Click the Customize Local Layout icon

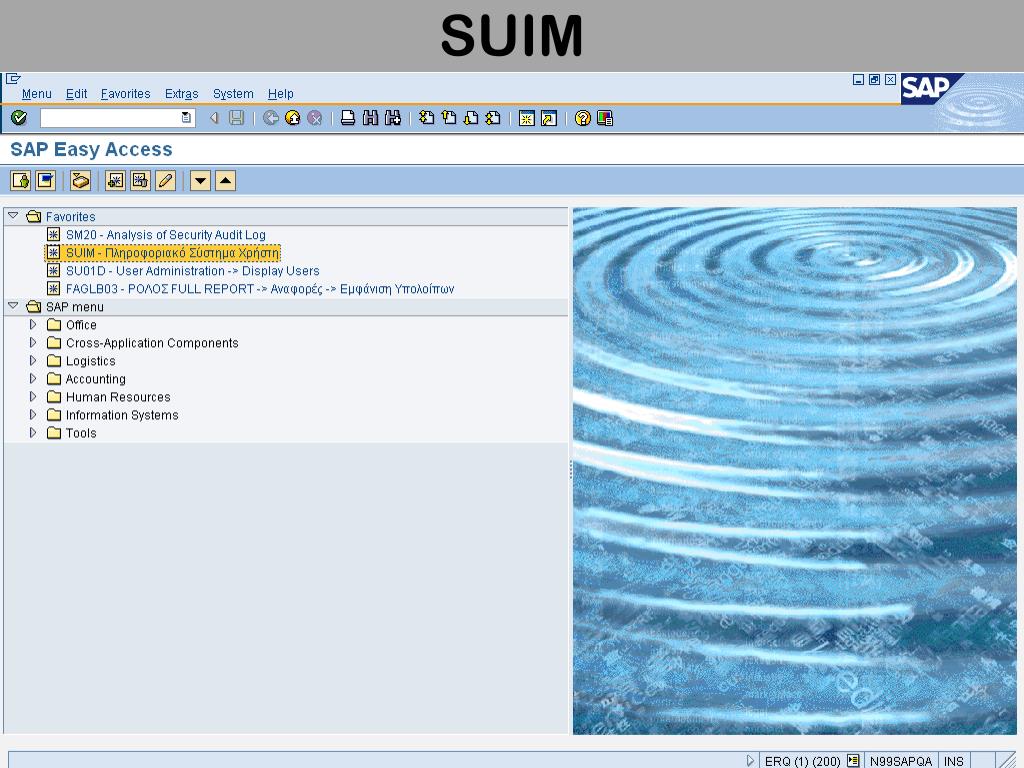[x=605, y=118]
